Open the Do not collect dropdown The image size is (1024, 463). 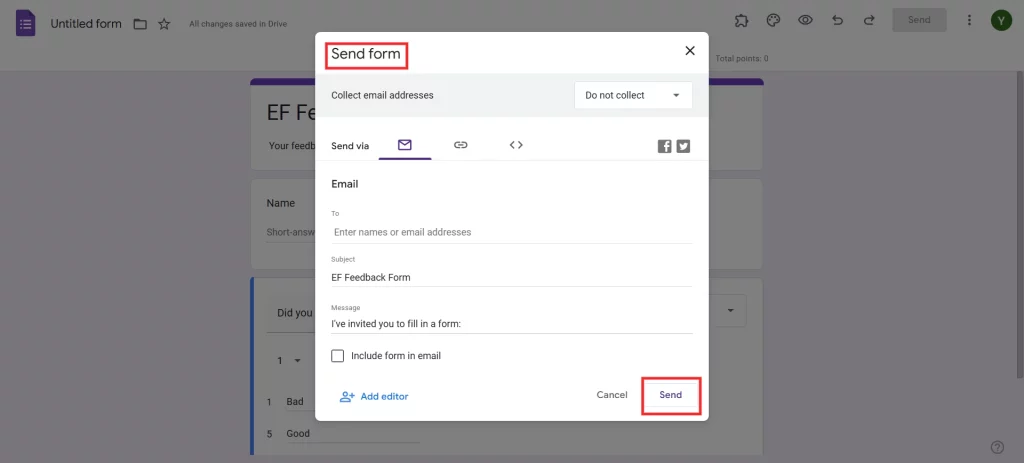point(633,95)
